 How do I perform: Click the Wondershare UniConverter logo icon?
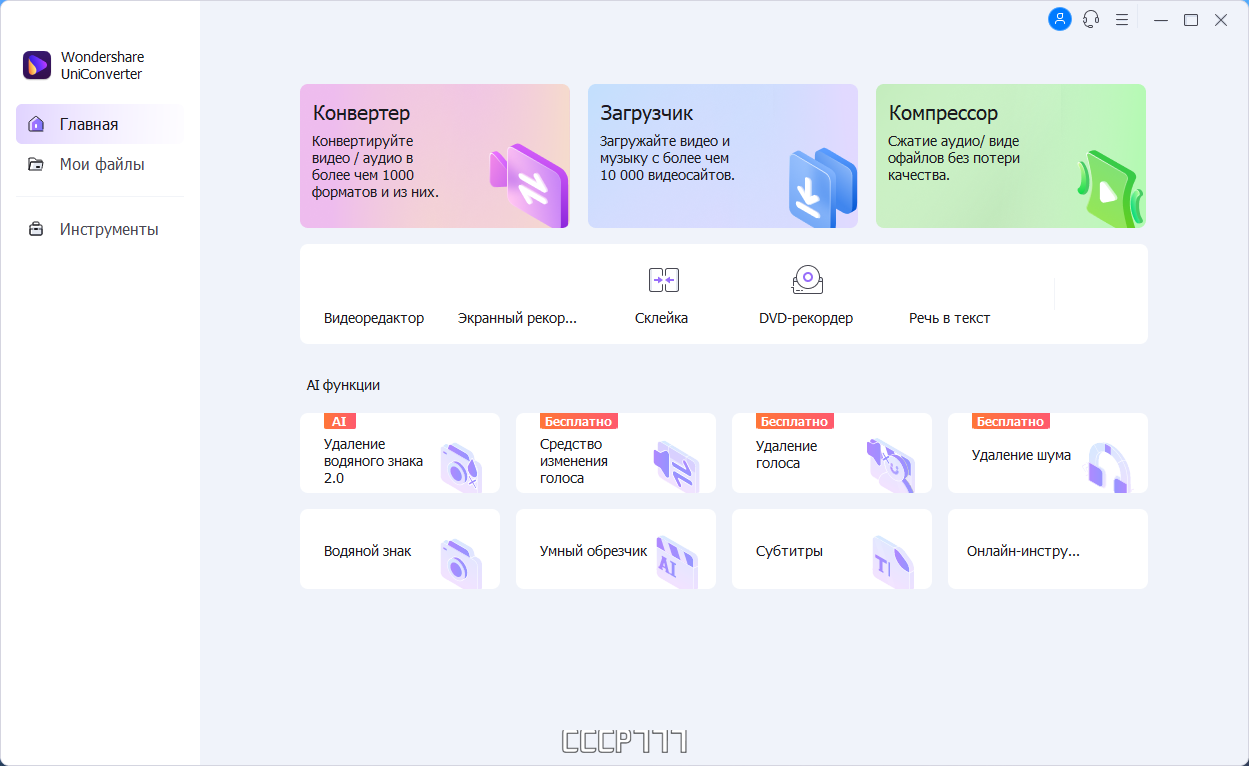[x=37, y=66]
